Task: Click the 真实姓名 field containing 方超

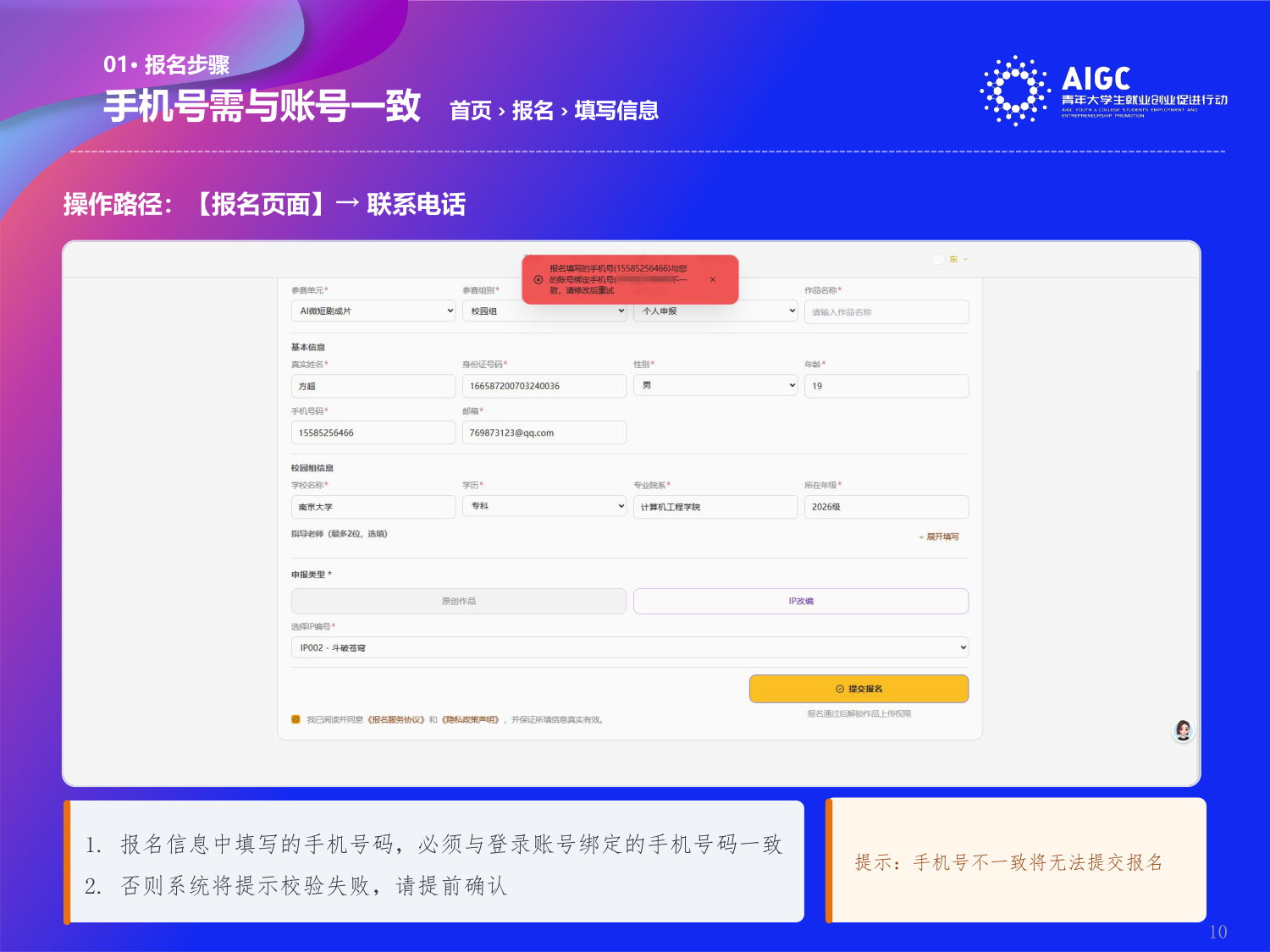Action: [x=373, y=386]
